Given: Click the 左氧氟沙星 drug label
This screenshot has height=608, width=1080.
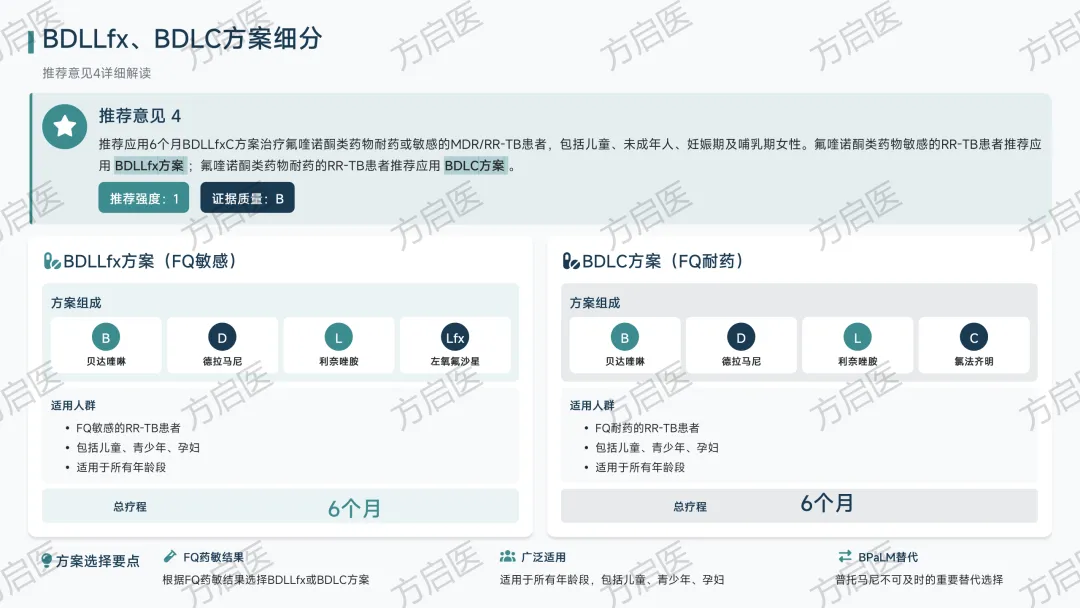Looking at the screenshot, I should pyautogui.click(x=455, y=361).
